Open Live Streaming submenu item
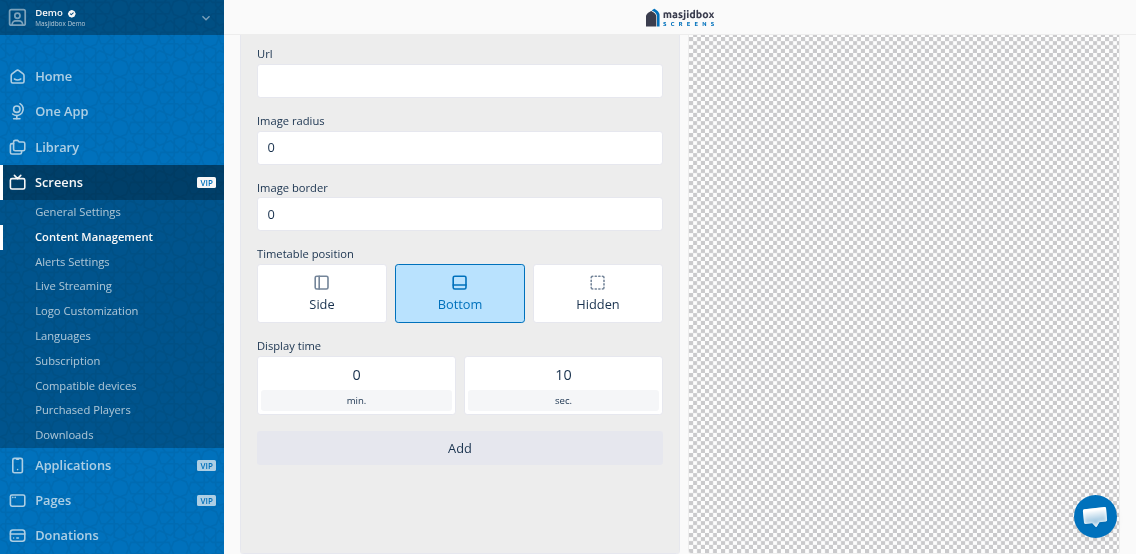 pos(73,286)
